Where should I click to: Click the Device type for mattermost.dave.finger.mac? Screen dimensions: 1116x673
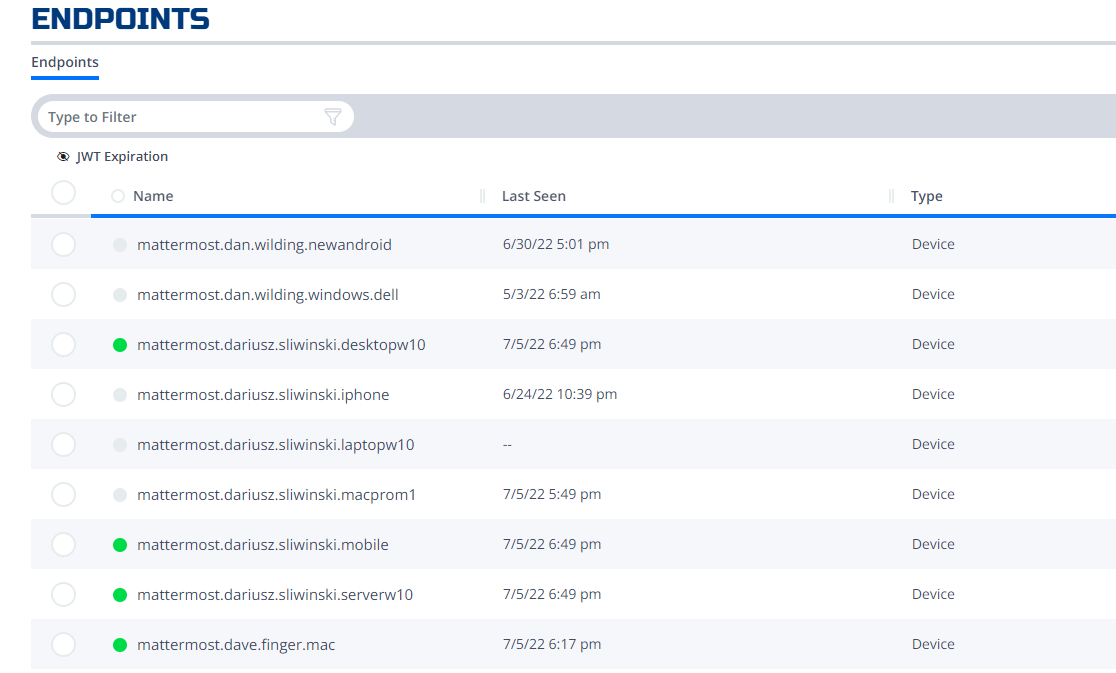(933, 644)
